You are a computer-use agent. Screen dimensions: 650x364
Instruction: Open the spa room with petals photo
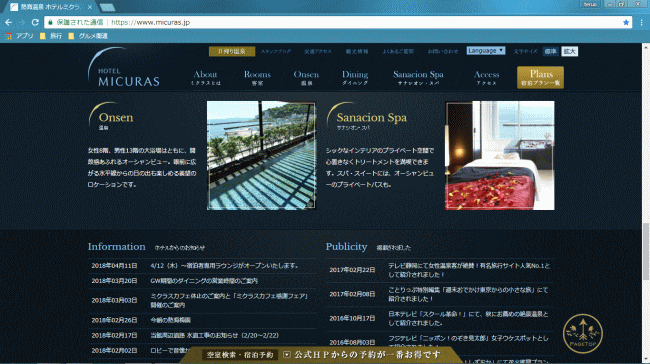(500, 155)
